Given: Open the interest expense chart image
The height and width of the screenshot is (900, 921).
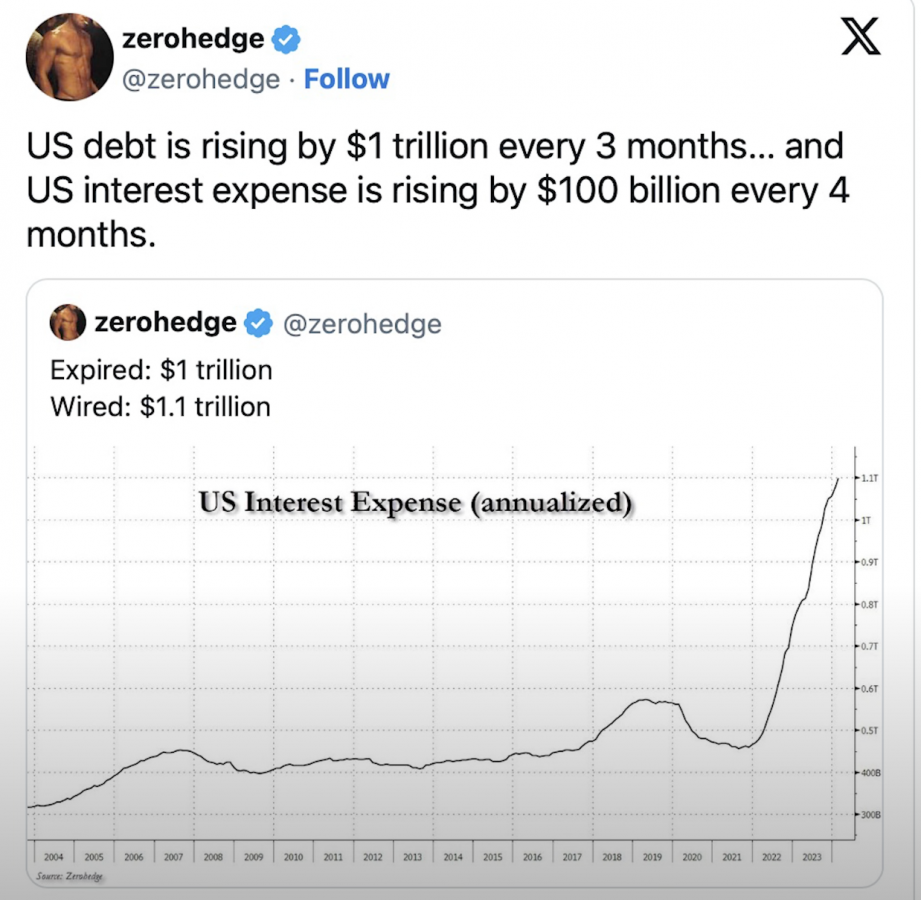Looking at the screenshot, I should 450,680.
